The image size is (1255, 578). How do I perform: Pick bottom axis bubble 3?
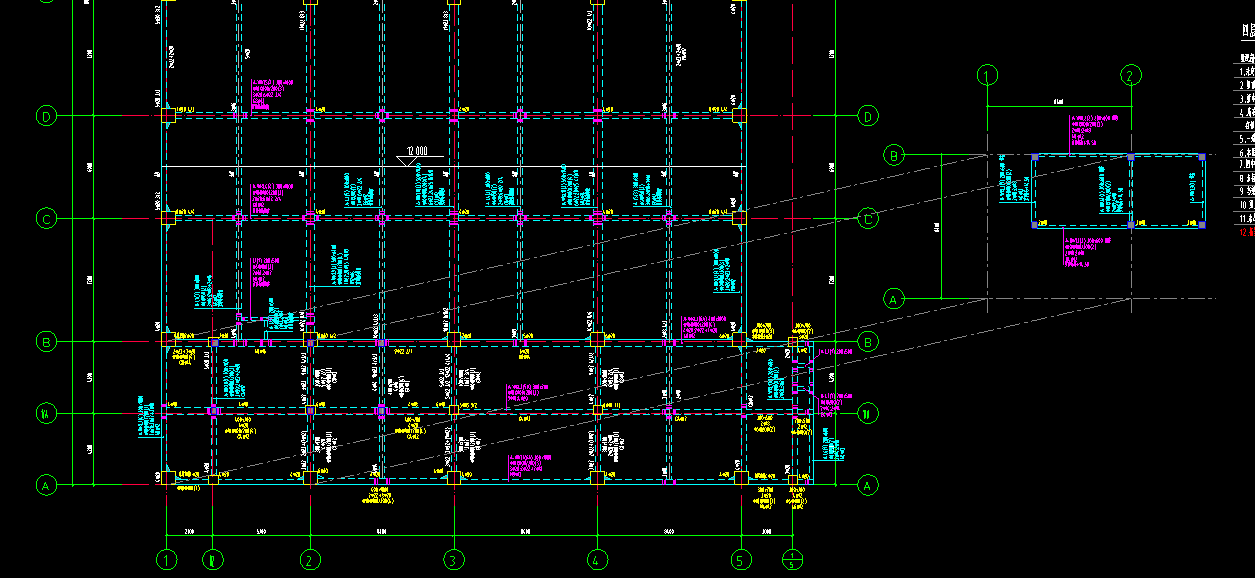point(453,559)
